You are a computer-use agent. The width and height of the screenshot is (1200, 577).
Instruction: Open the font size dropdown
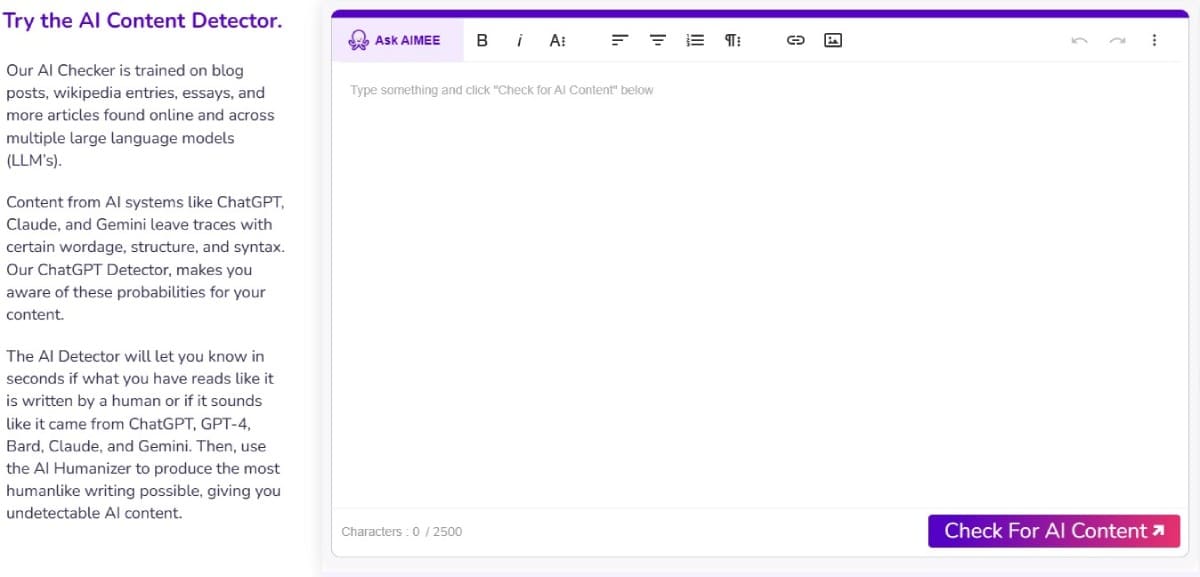pos(557,41)
